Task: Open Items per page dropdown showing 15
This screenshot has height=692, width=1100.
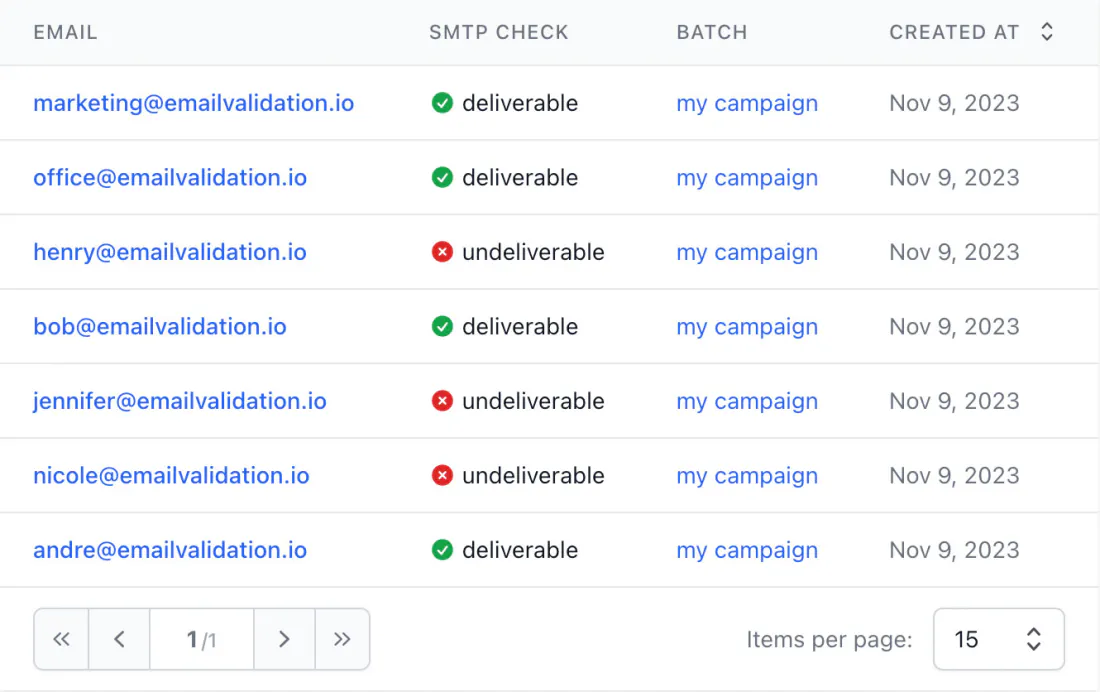Action: (x=998, y=639)
